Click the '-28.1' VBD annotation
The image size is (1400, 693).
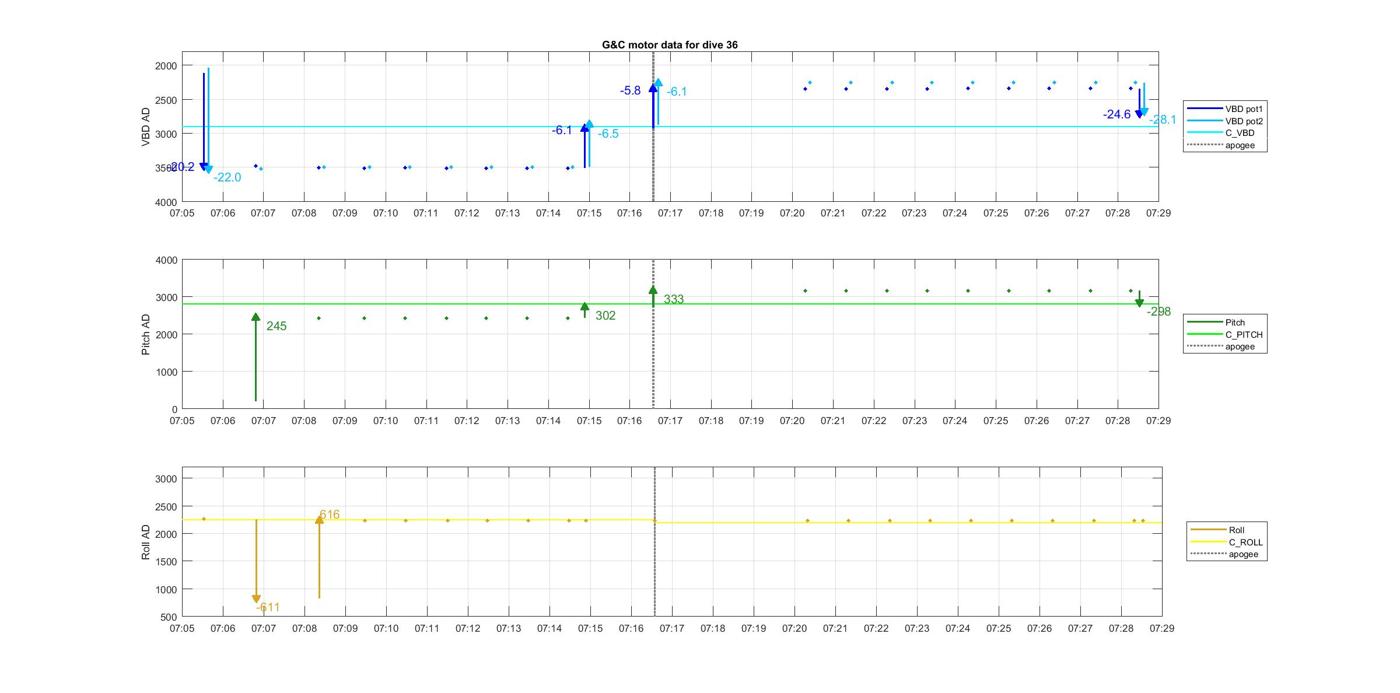[1163, 120]
